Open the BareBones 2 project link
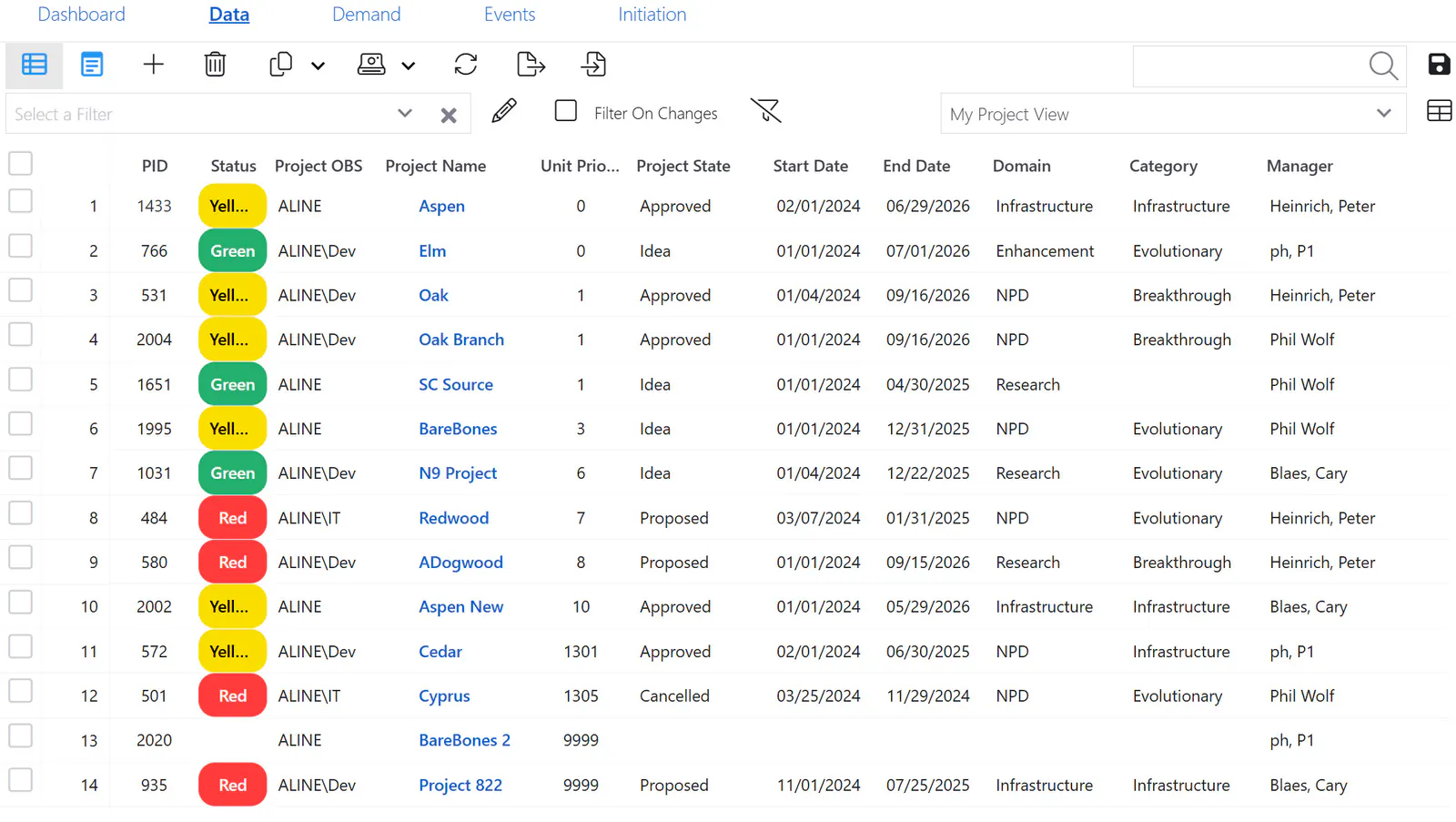Viewport: 1456px width, 822px height. pos(464,741)
